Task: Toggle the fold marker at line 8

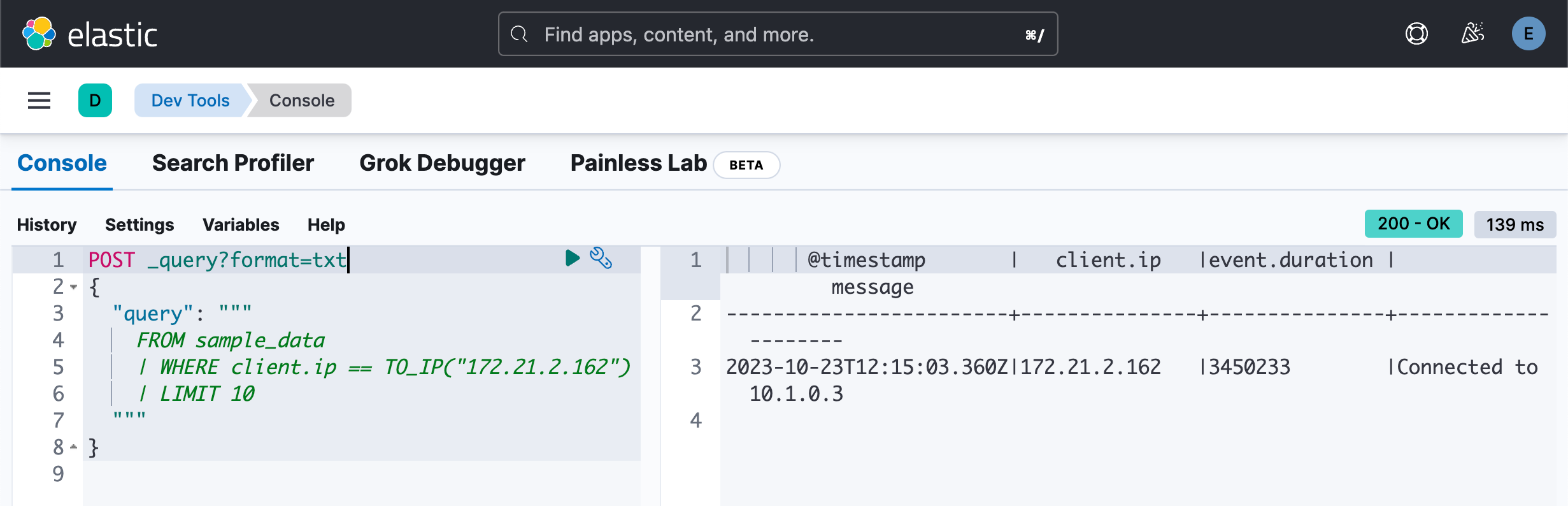Action: click(74, 447)
